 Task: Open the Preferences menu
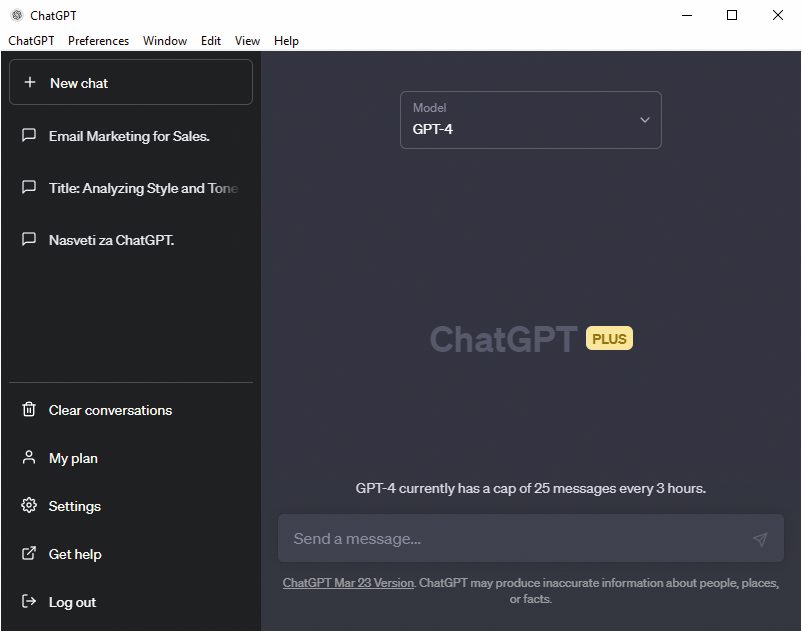(x=98, y=41)
